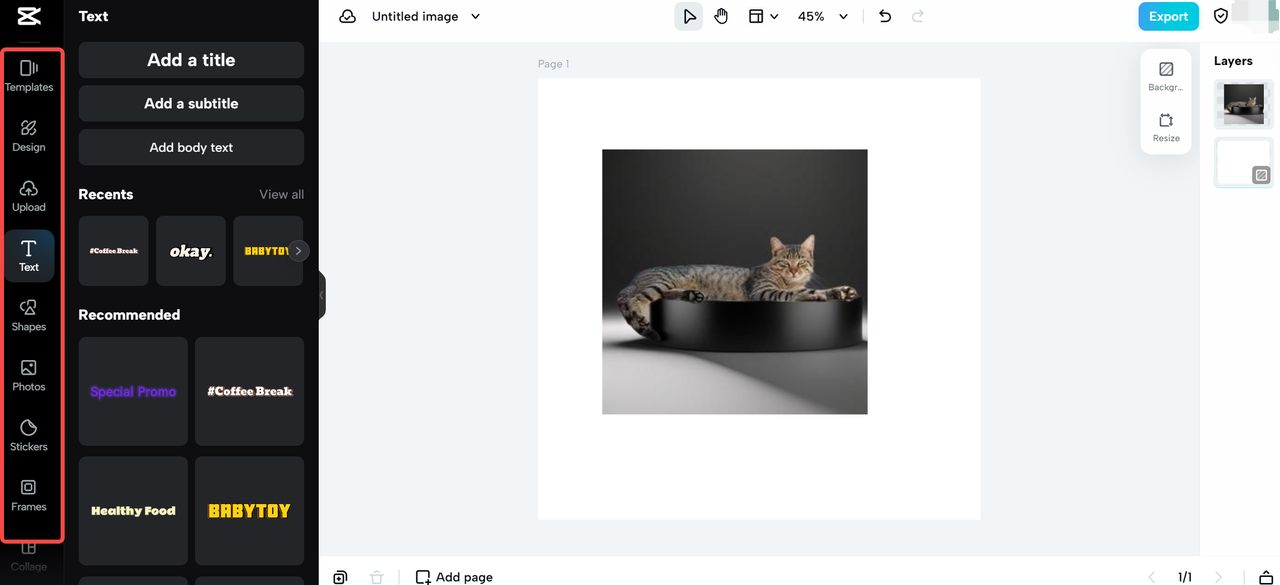This screenshot has width=1280, height=585.
Task: Undo the last action
Action: 885,16
